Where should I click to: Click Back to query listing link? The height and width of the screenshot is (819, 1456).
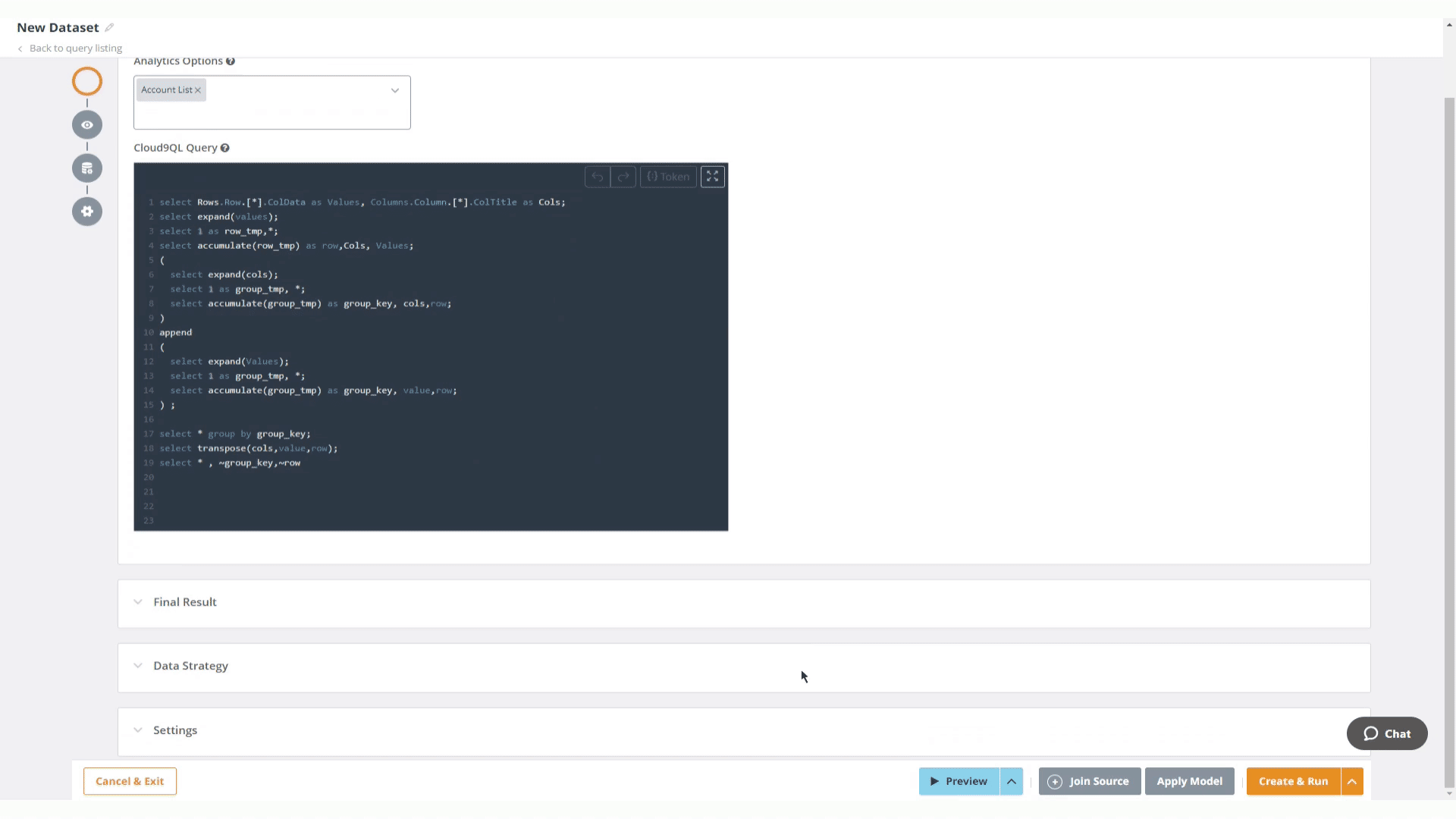click(75, 49)
